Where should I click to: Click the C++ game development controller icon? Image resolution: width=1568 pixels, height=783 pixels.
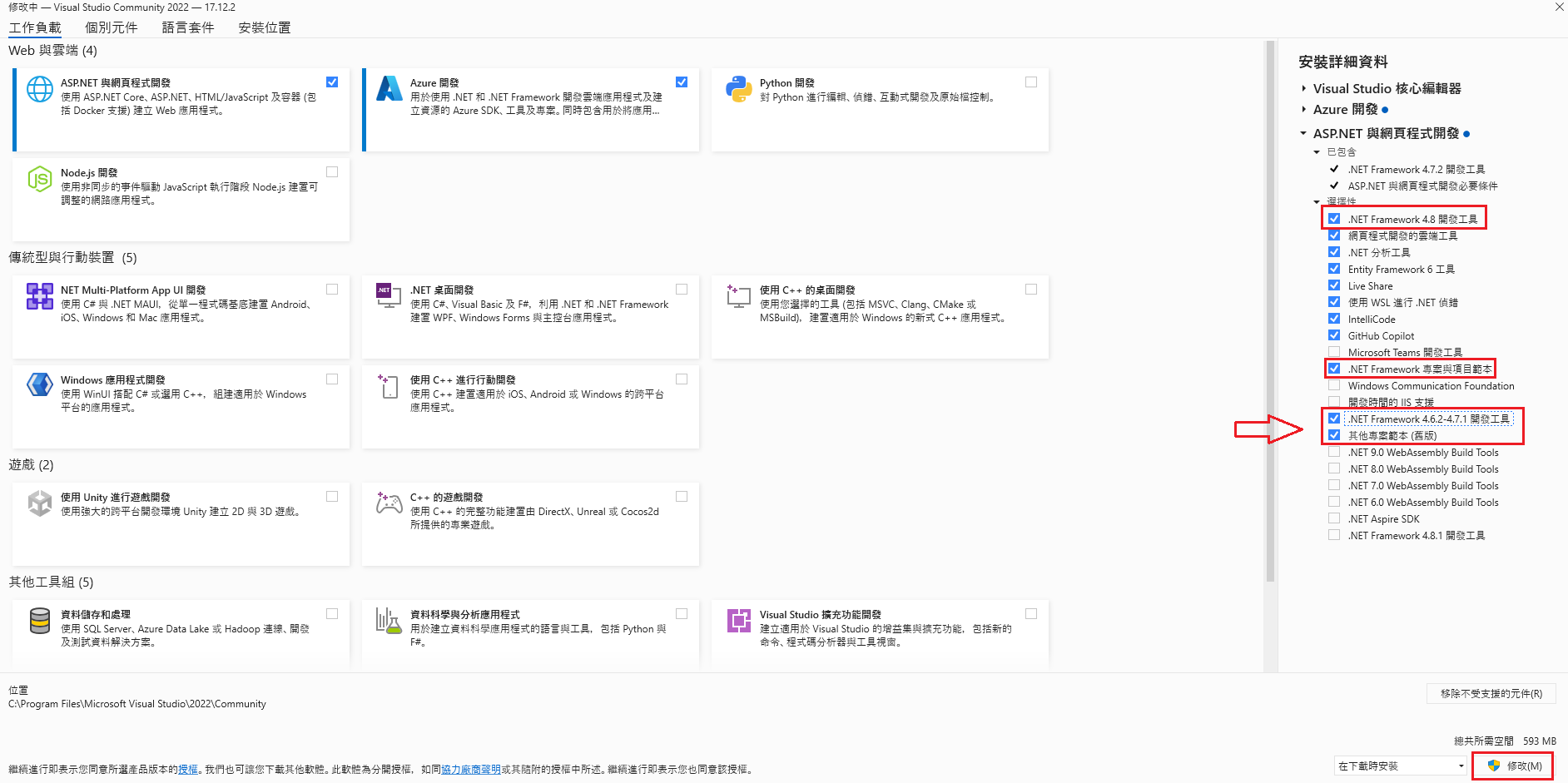click(390, 502)
